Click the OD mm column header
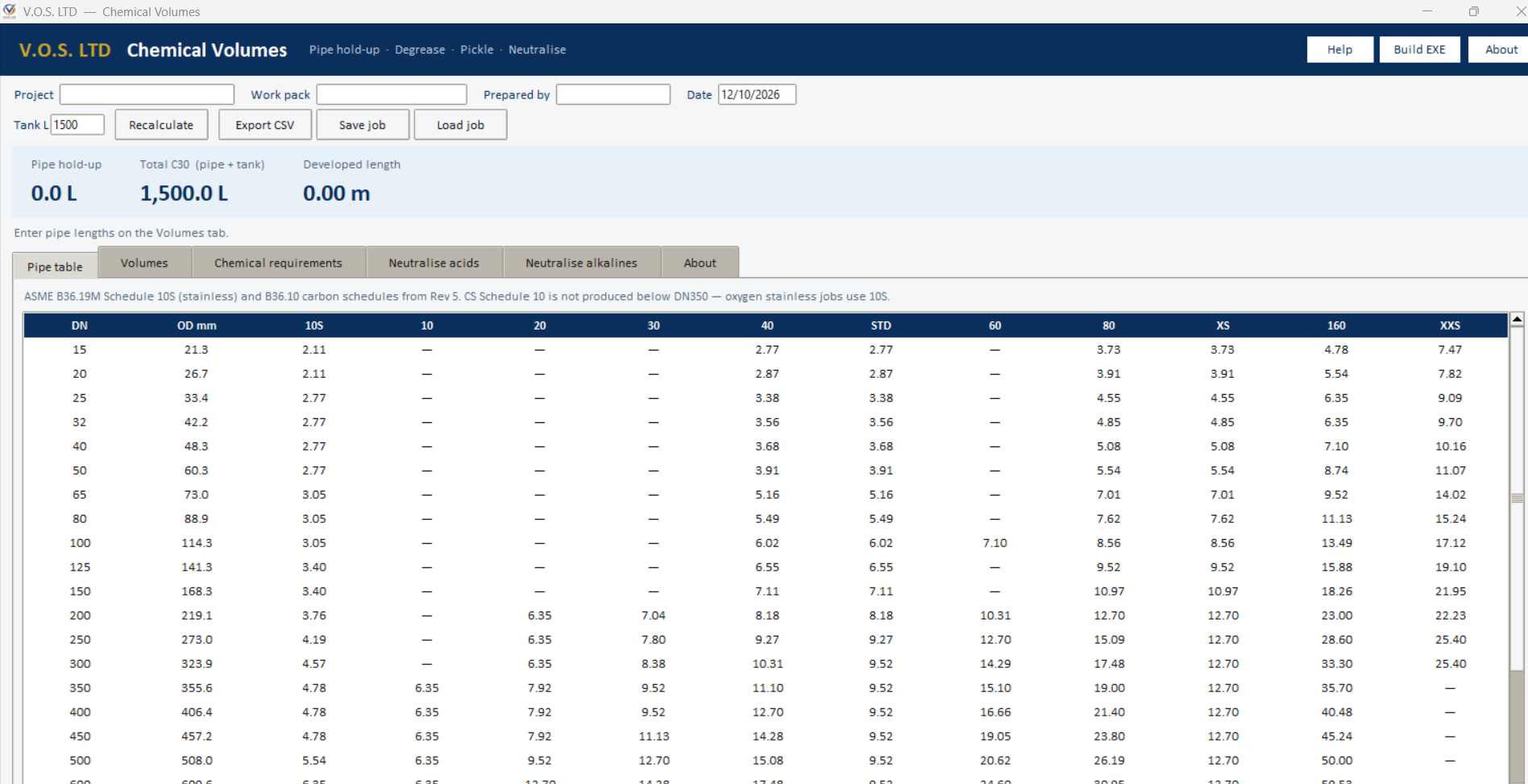The width and height of the screenshot is (1528, 784). tap(197, 326)
